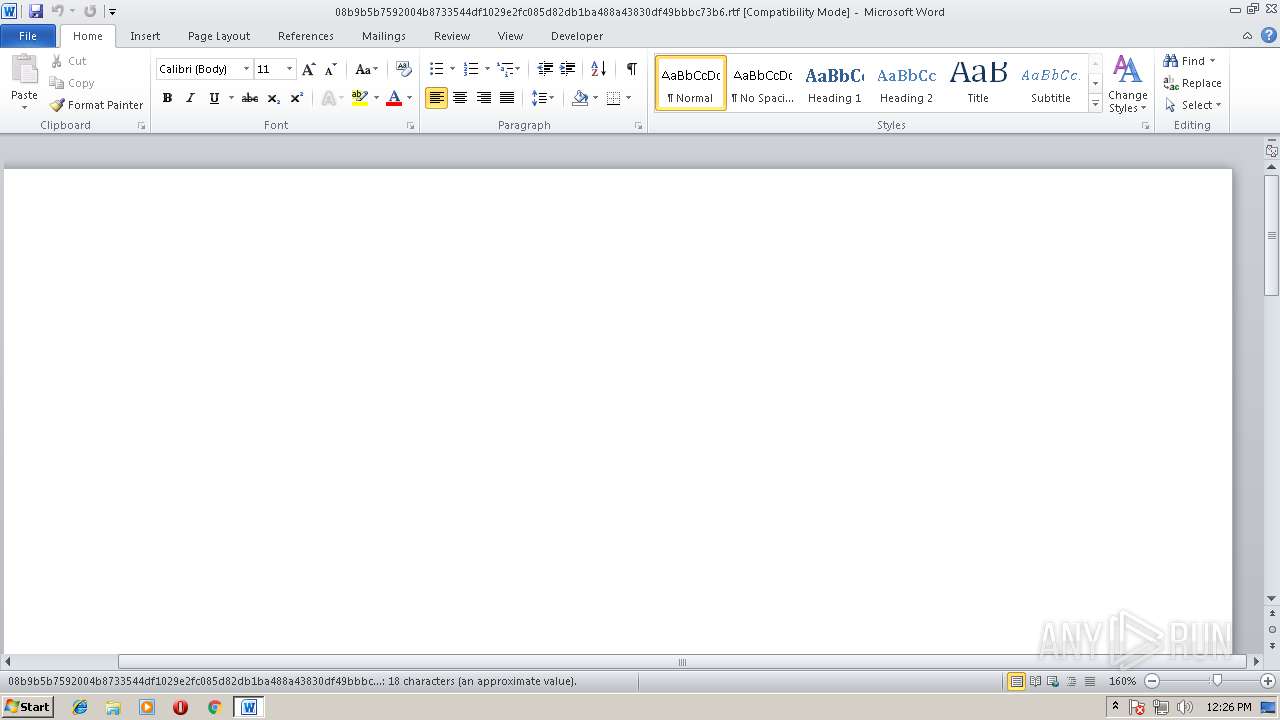The image size is (1280, 720).
Task: Open Word Help question mark icon
Action: [x=1269, y=35]
